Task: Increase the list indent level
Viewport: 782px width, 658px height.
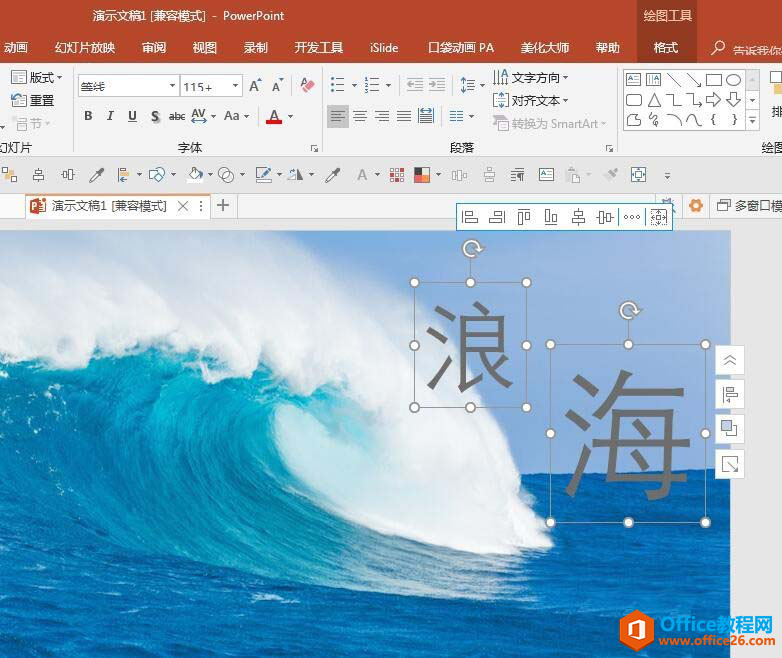Action: 437,85
